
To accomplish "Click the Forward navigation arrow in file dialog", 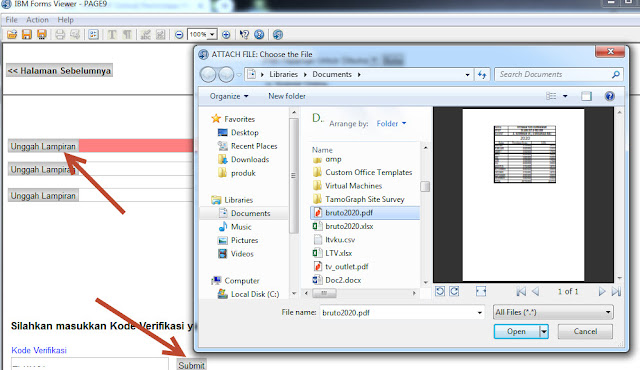I will [x=226, y=75].
